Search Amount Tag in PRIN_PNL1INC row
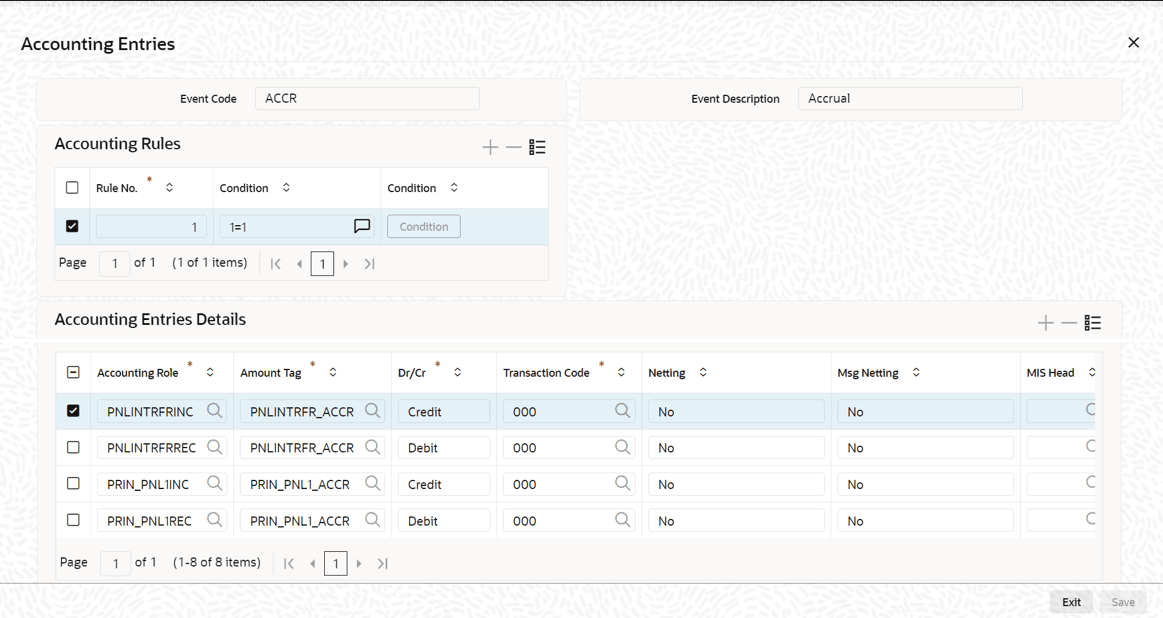 [372, 483]
